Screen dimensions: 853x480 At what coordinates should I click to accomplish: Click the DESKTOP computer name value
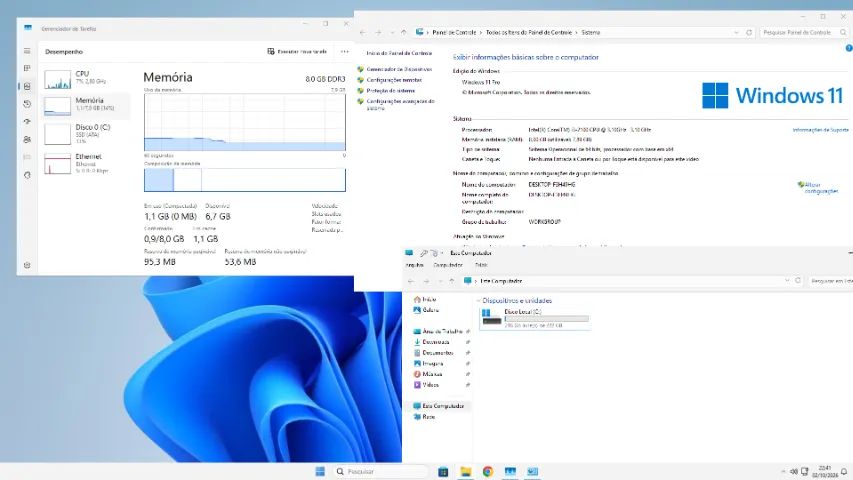(x=552, y=184)
